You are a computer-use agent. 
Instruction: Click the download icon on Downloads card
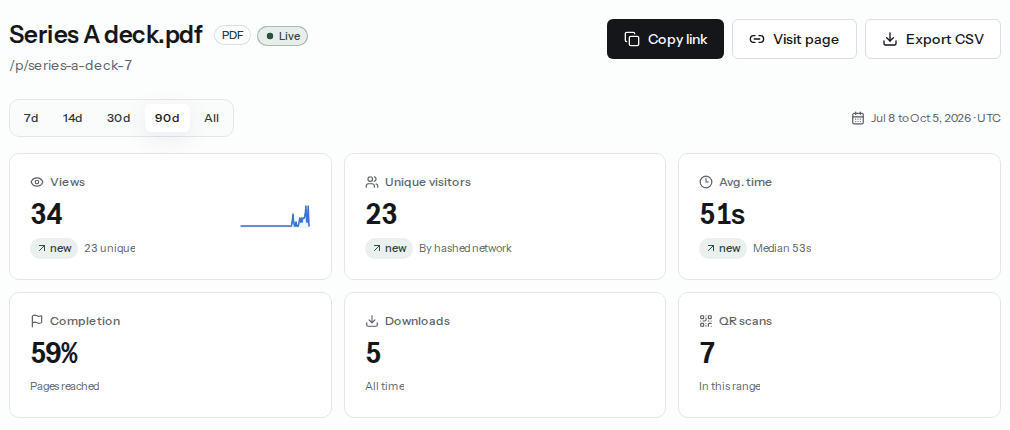(372, 321)
